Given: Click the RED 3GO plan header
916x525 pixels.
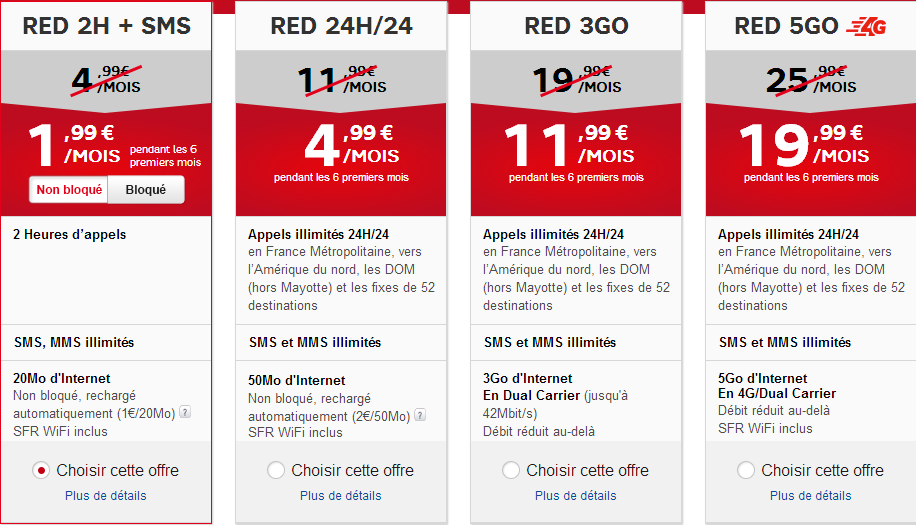Looking at the screenshot, I should point(576,26).
